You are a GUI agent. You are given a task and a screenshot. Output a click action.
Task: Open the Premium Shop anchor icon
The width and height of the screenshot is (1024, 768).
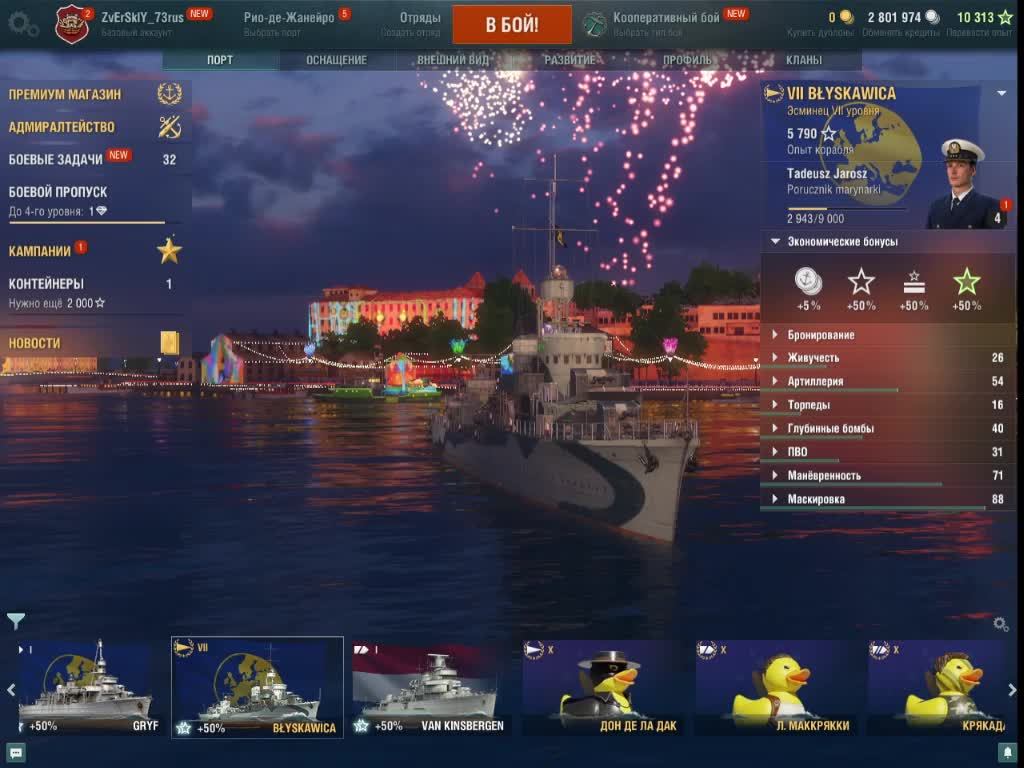(x=169, y=94)
